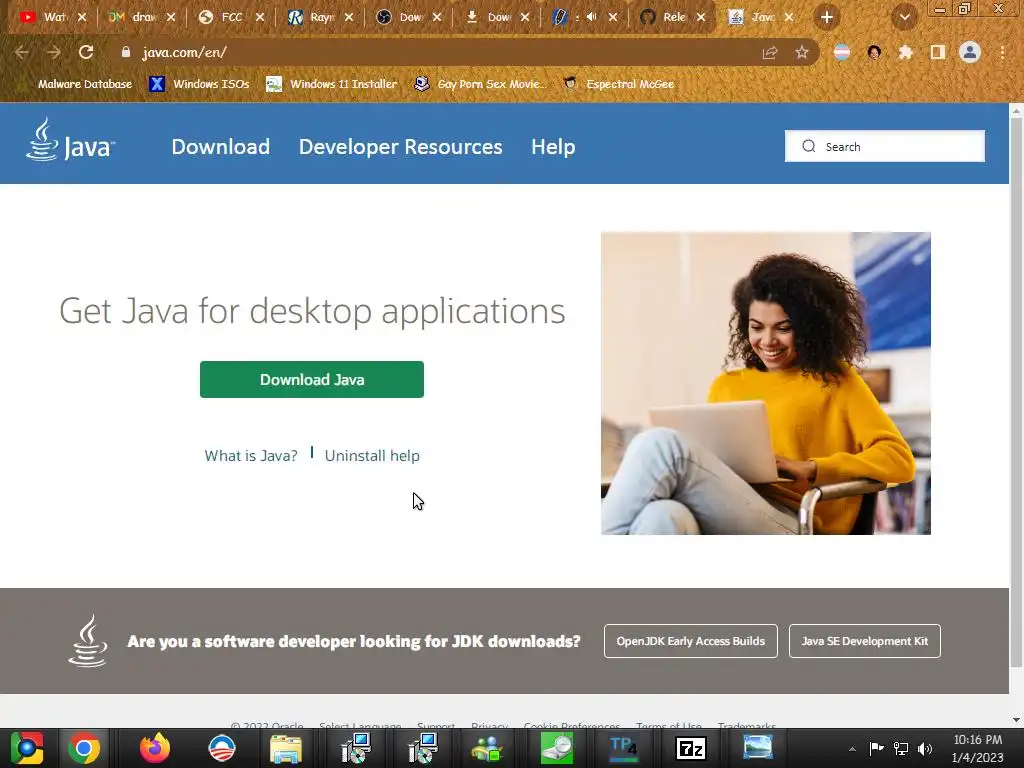
Task: Launch Firefox from the taskbar
Action: tap(155, 748)
